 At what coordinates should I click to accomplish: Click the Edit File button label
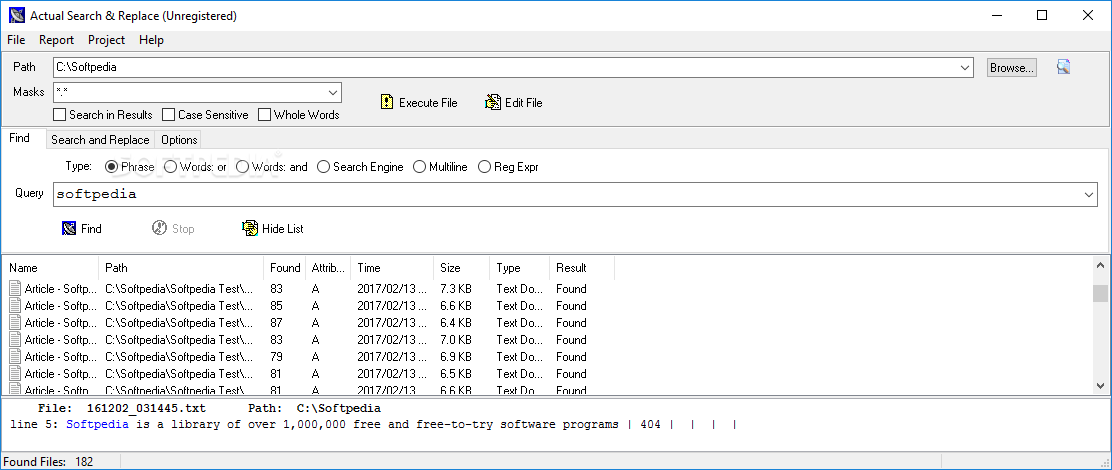[x=523, y=103]
